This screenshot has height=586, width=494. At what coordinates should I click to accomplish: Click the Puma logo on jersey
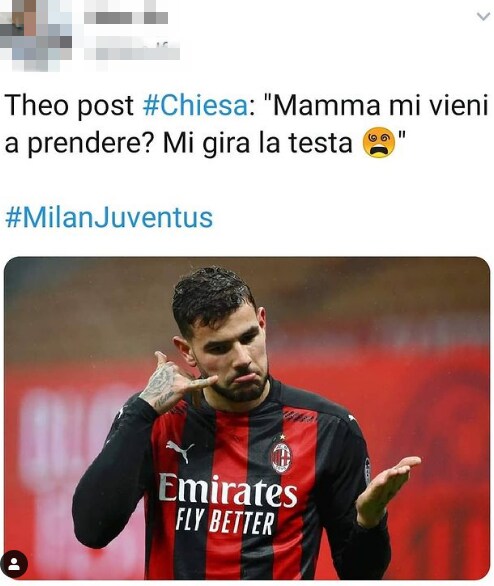pos(180,451)
